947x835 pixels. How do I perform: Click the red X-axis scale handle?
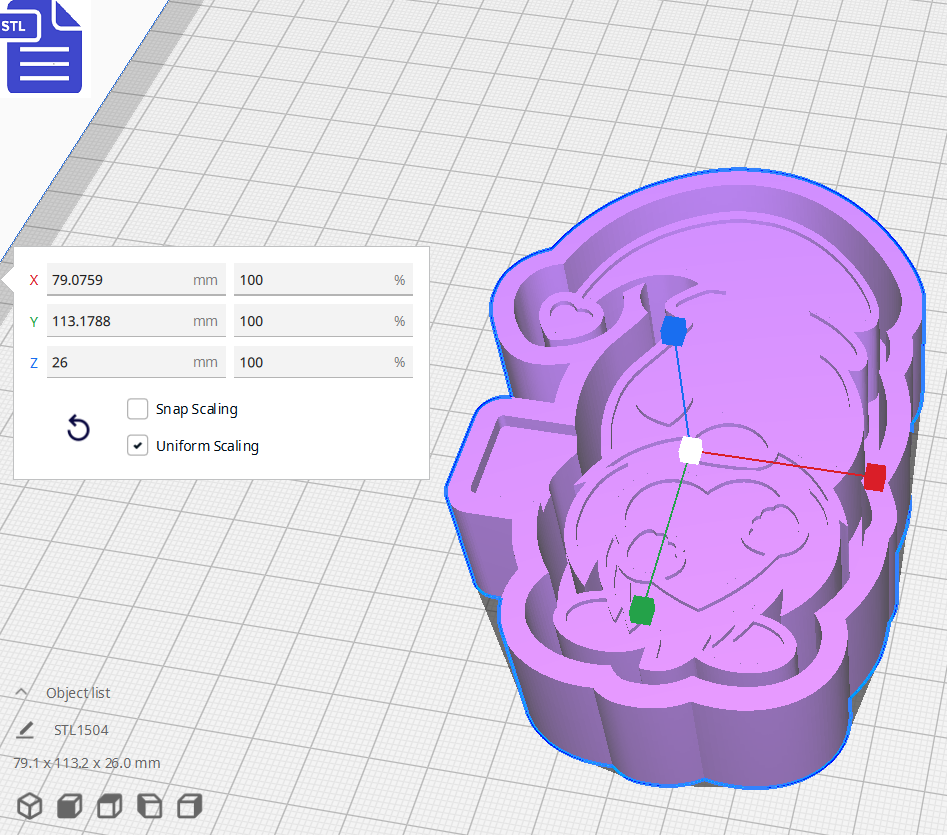873,478
